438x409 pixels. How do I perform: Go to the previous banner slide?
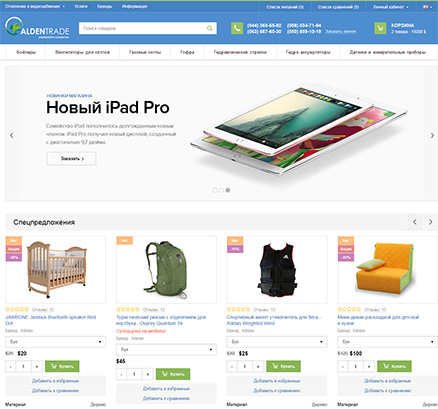pos(12,135)
